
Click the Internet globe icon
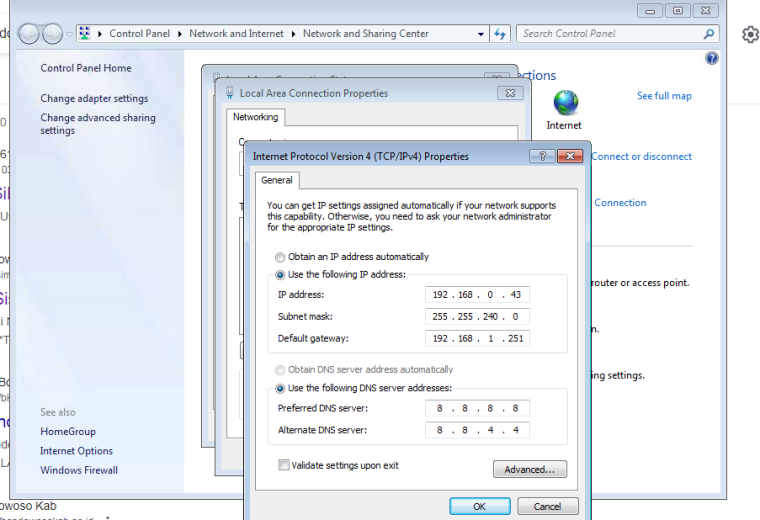tap(565, 102)
